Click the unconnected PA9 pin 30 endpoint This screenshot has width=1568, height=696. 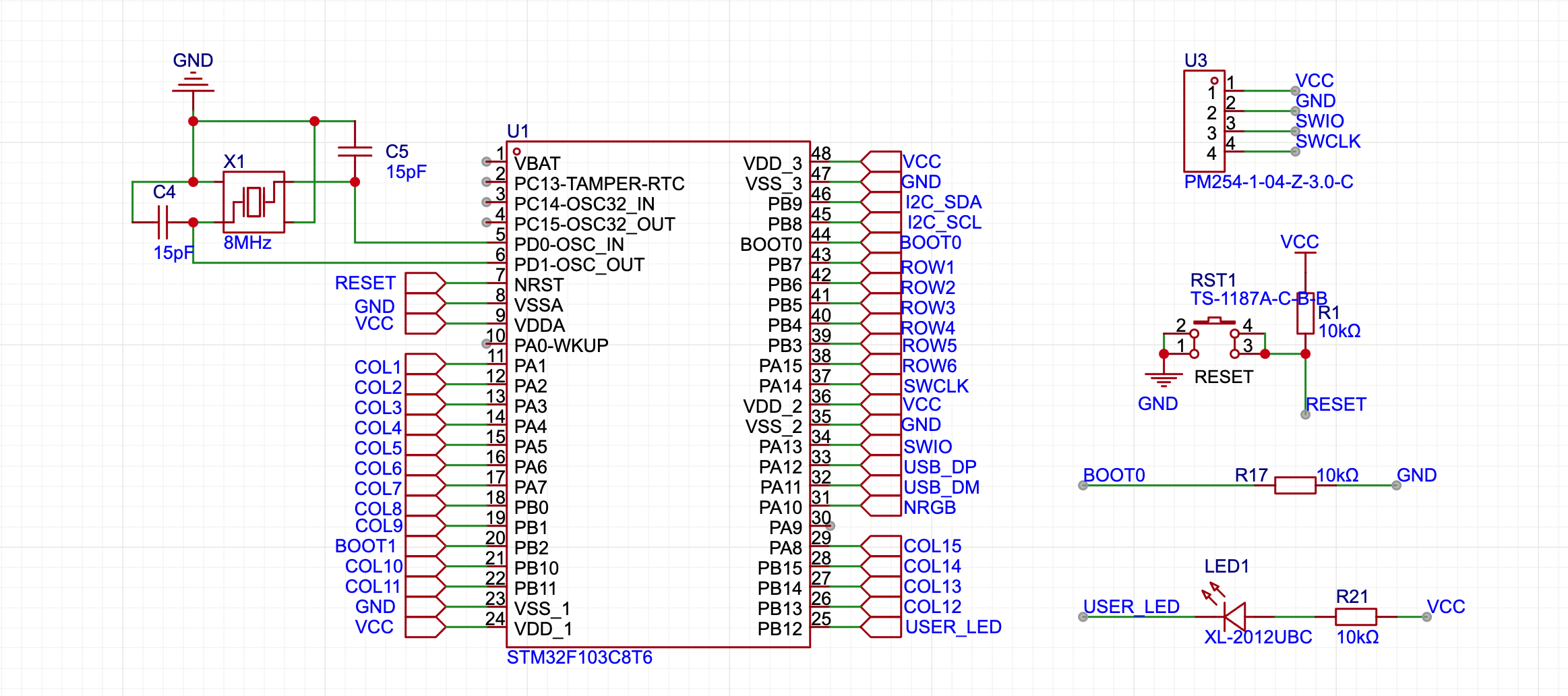(831, 525)
